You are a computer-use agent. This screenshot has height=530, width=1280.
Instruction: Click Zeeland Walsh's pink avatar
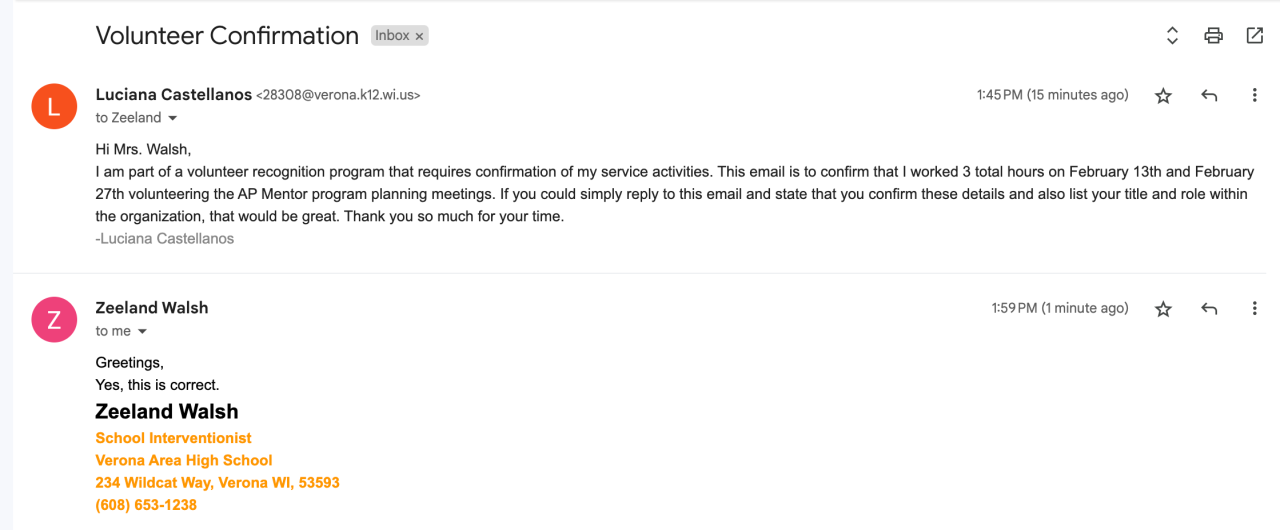pos(54,319)
